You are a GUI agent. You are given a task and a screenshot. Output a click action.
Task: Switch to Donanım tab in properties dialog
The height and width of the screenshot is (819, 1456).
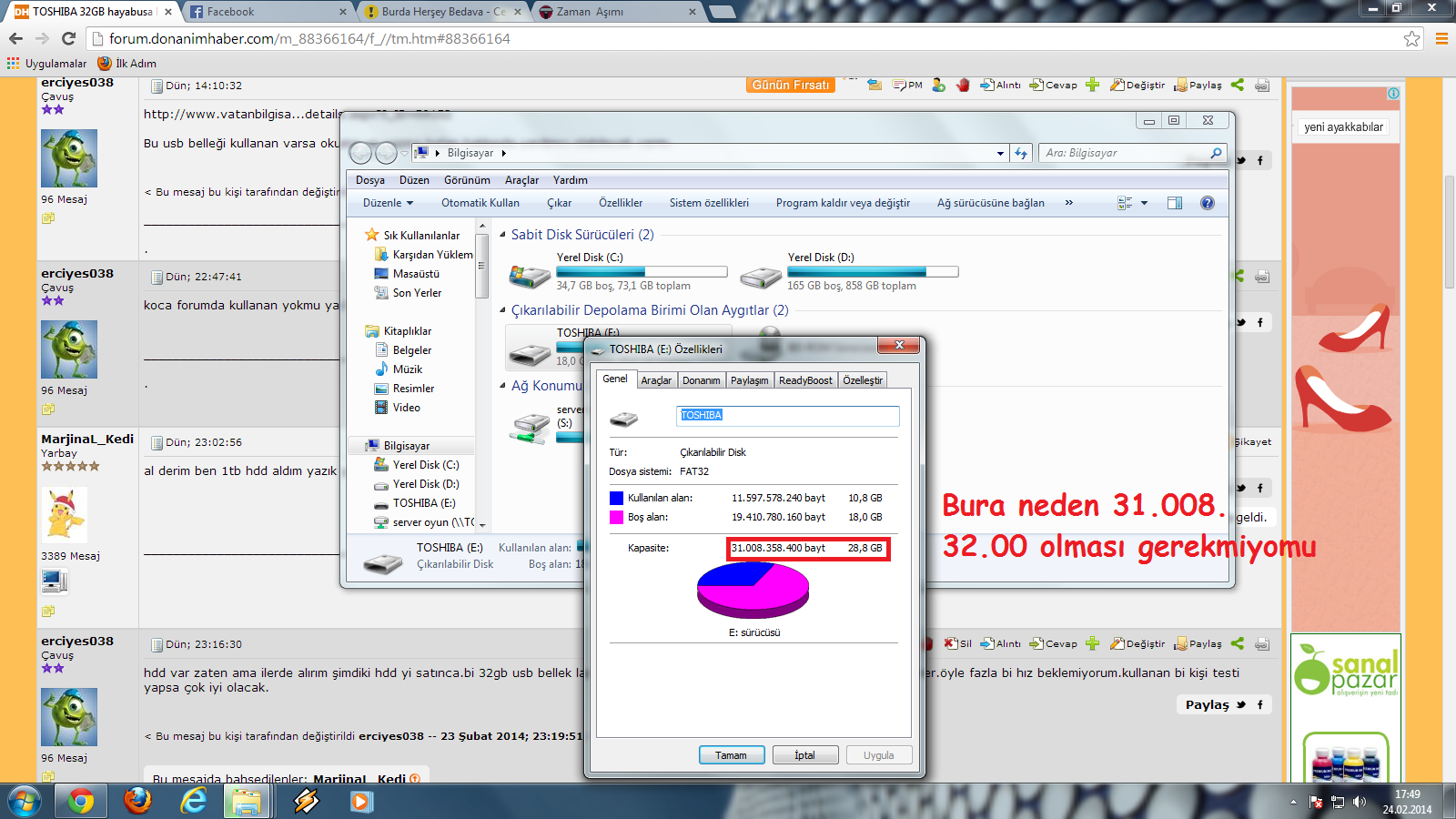[x=702, y=380]
